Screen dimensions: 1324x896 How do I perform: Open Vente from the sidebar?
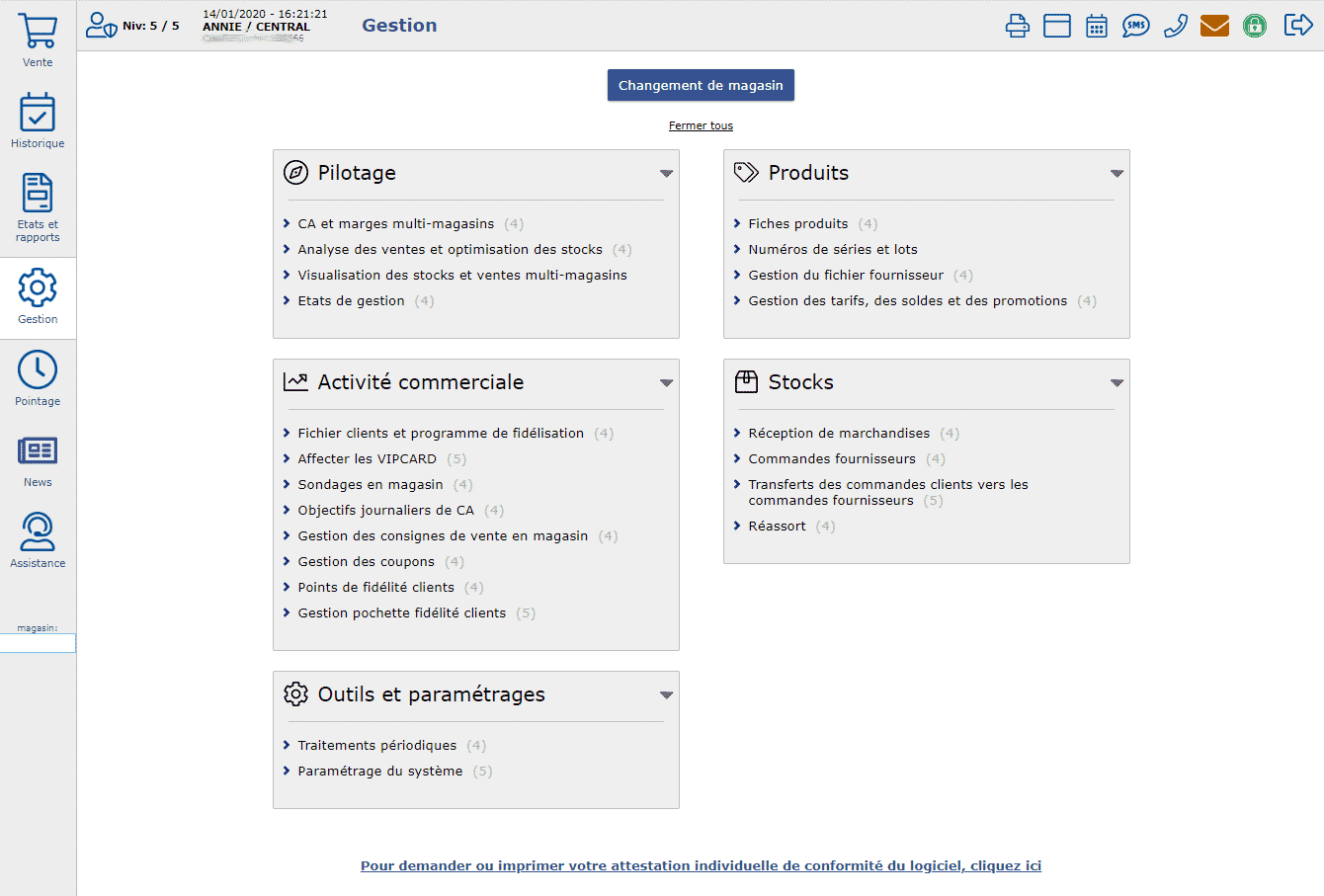click(38, 41)
